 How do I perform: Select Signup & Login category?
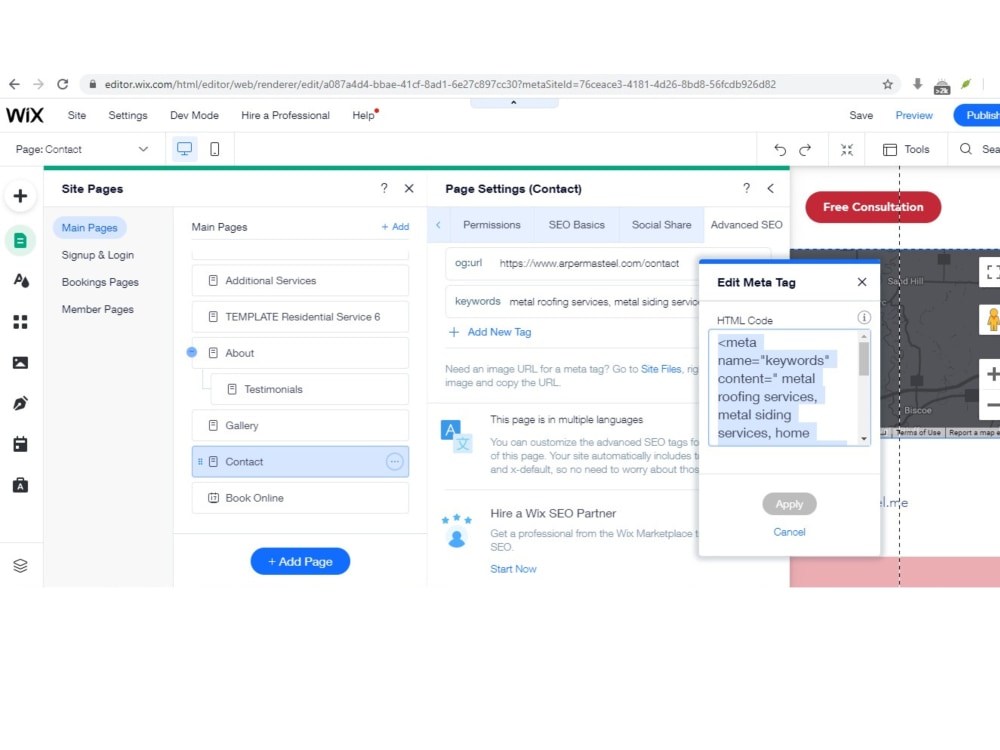[x=98, y=255]
